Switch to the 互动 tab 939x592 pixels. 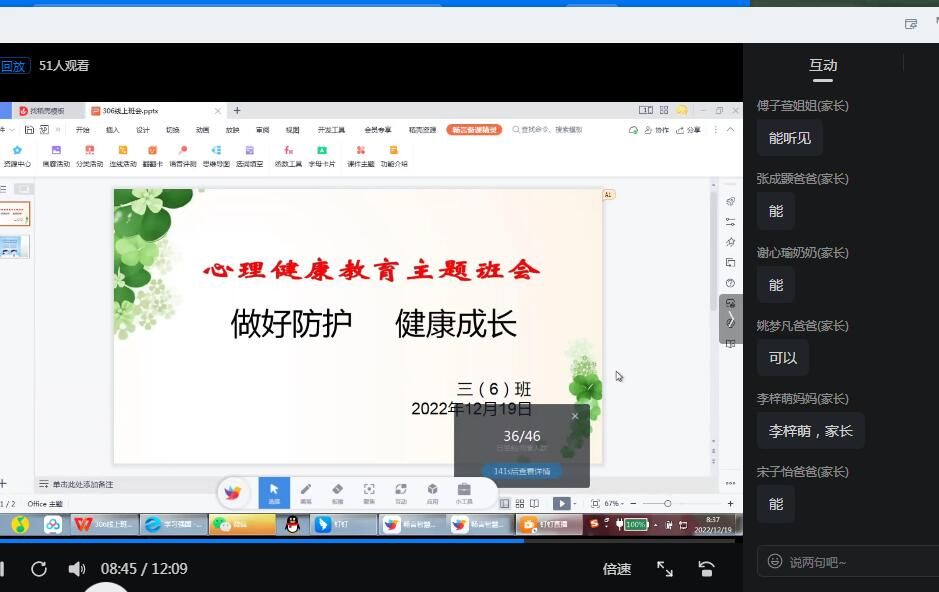tap(823, 66)
